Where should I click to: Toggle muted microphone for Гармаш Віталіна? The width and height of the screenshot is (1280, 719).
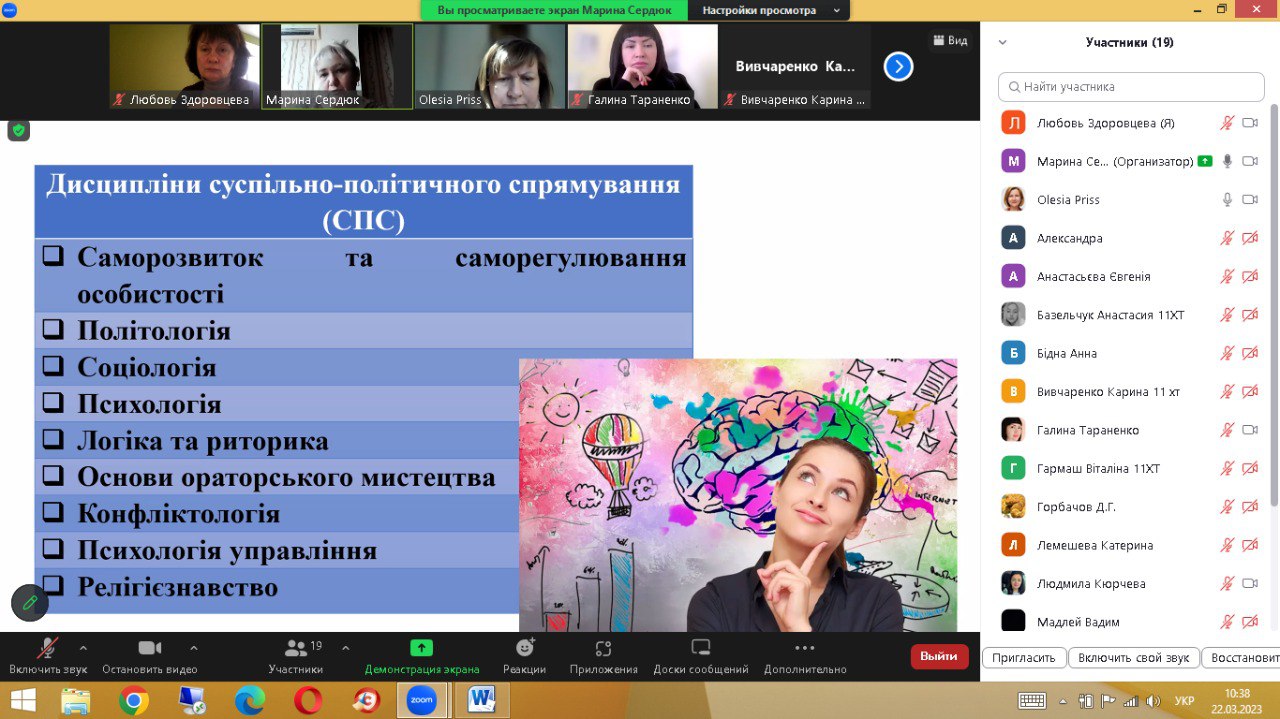tap(1227, 468)
